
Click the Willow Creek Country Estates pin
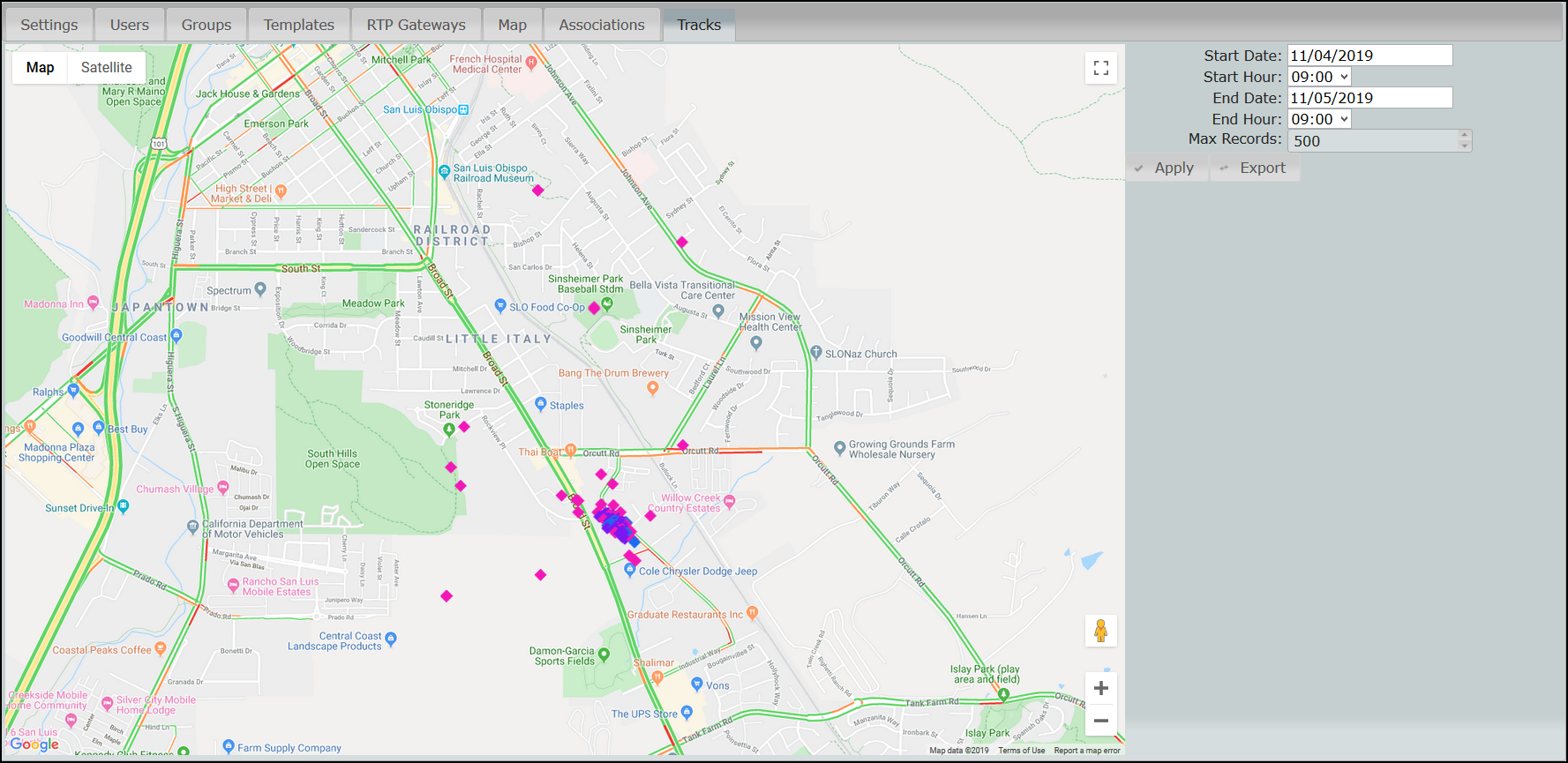(730, 502)
